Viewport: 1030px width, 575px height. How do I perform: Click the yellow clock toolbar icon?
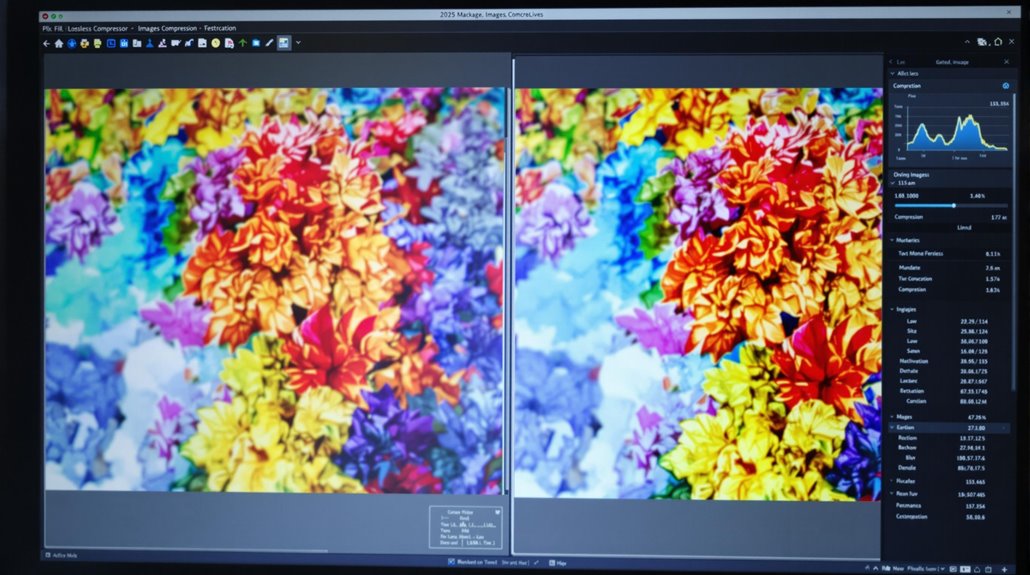click(x=215, y=43)
